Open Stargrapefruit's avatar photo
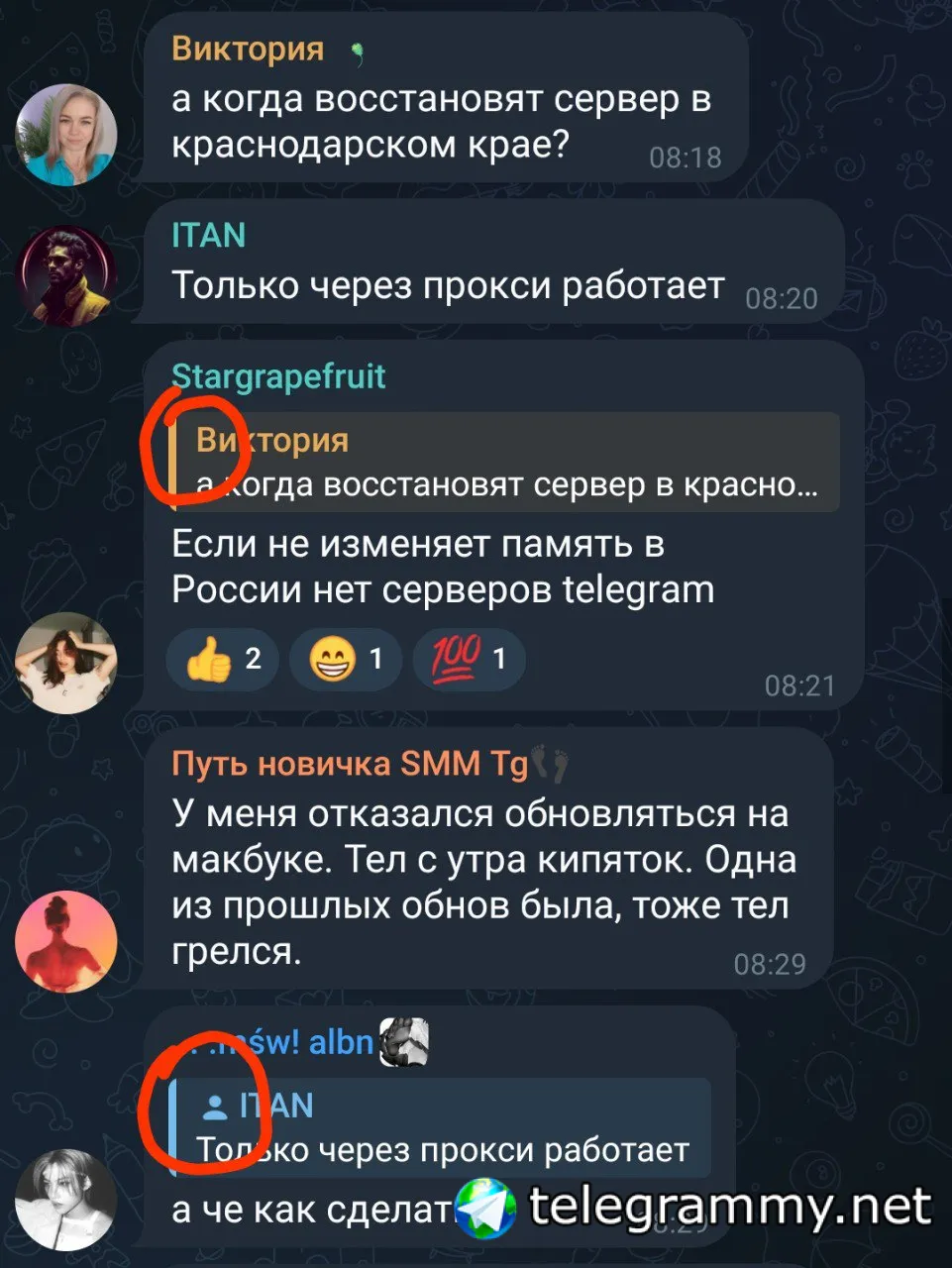952x1268 pixels. (66, 663)
